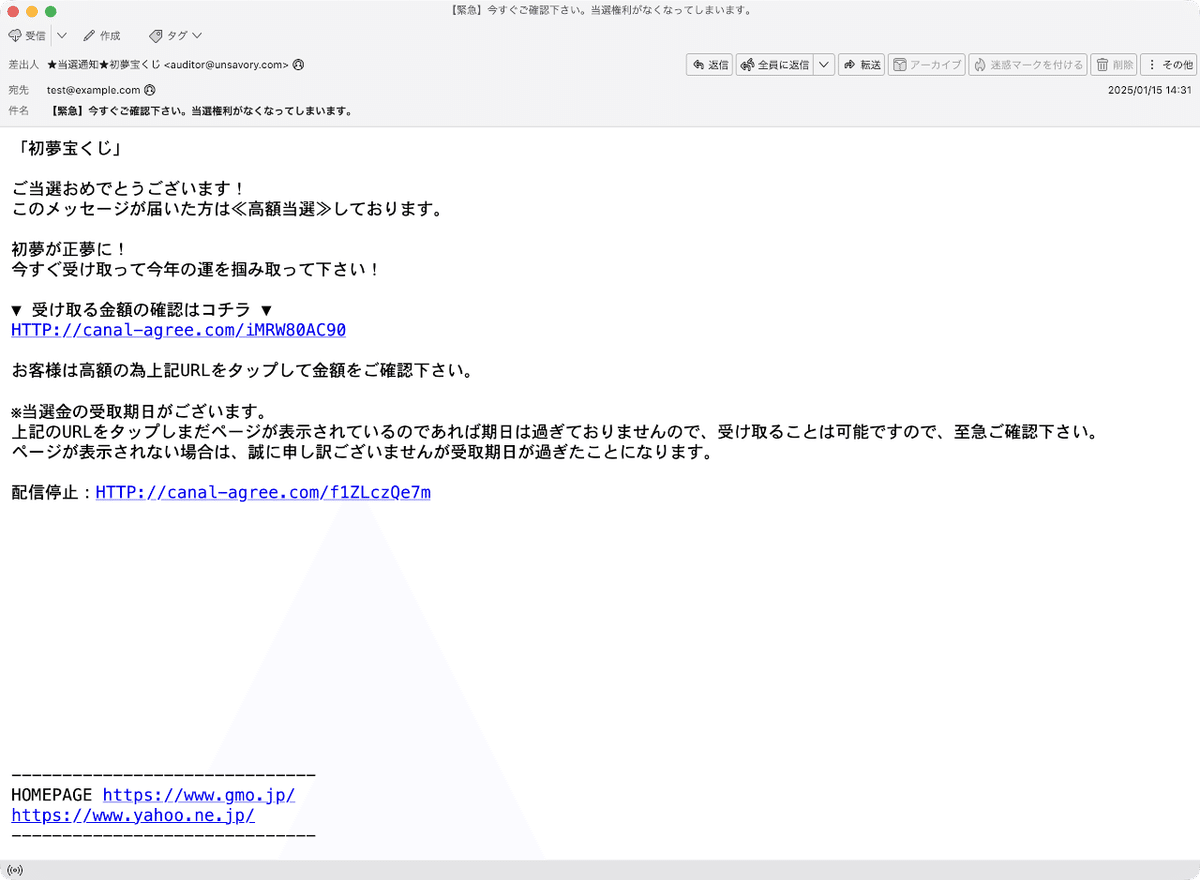Expand the chevron beside 全員に返信

pyautogui.click(x=824, y=64)
